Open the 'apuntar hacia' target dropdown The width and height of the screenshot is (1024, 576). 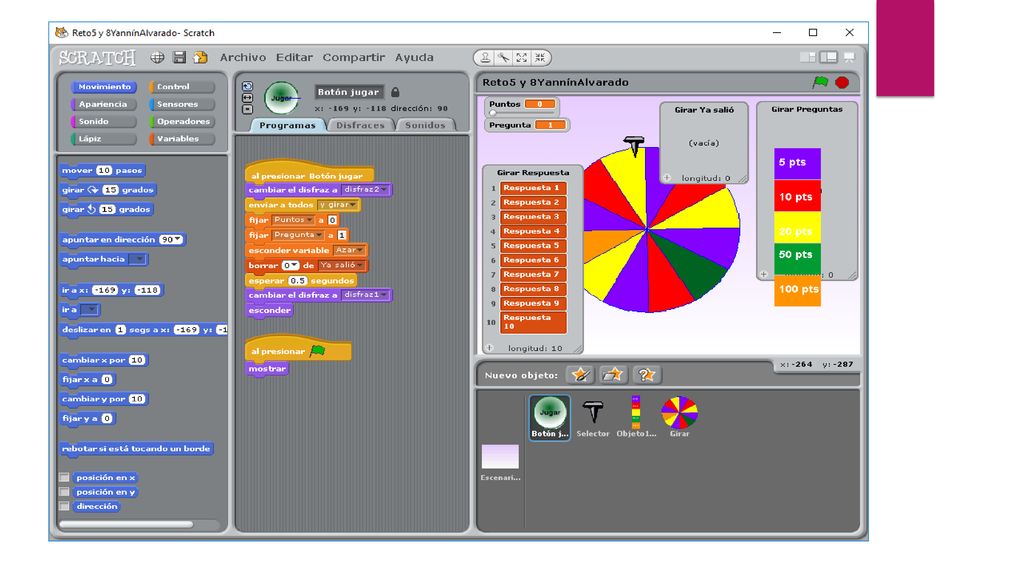click(x=137, y=259)
